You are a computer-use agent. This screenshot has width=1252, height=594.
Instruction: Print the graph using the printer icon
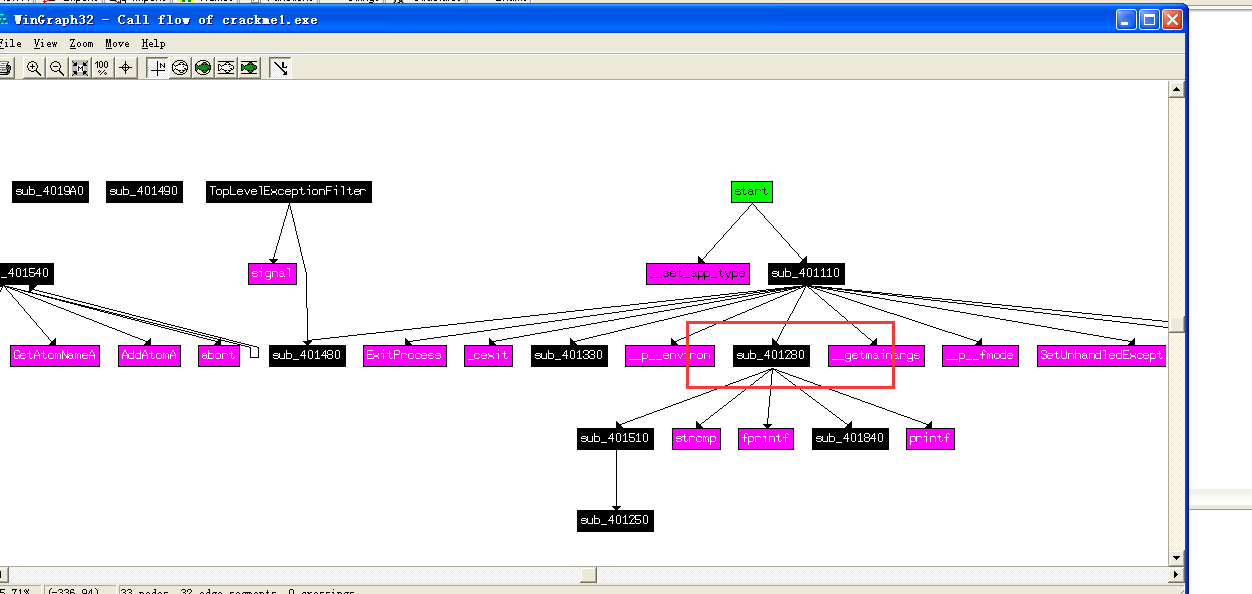coord(4,68)
